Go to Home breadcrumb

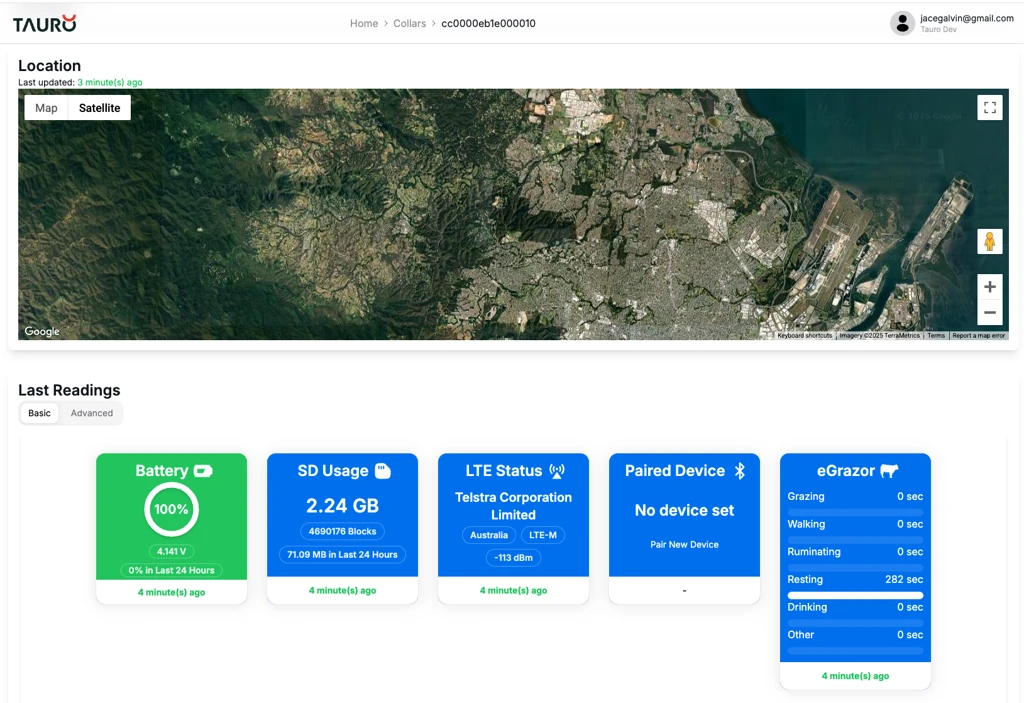point(364,23)
